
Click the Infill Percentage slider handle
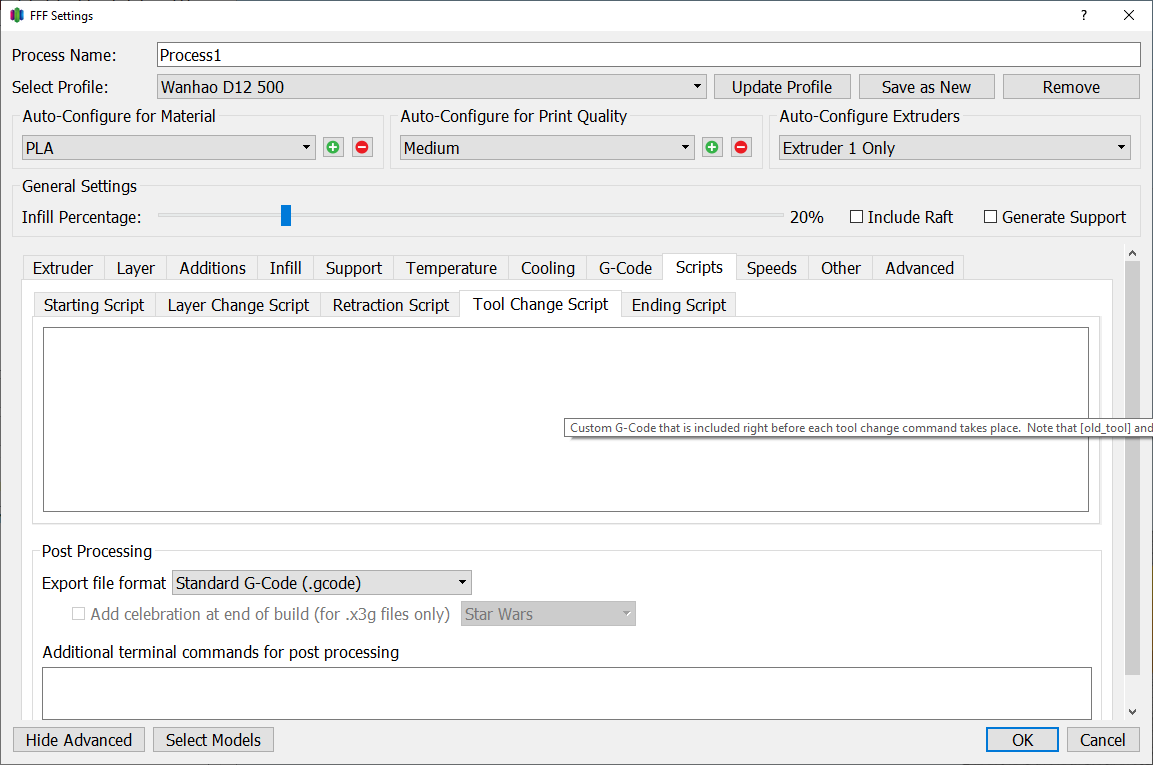286,216
